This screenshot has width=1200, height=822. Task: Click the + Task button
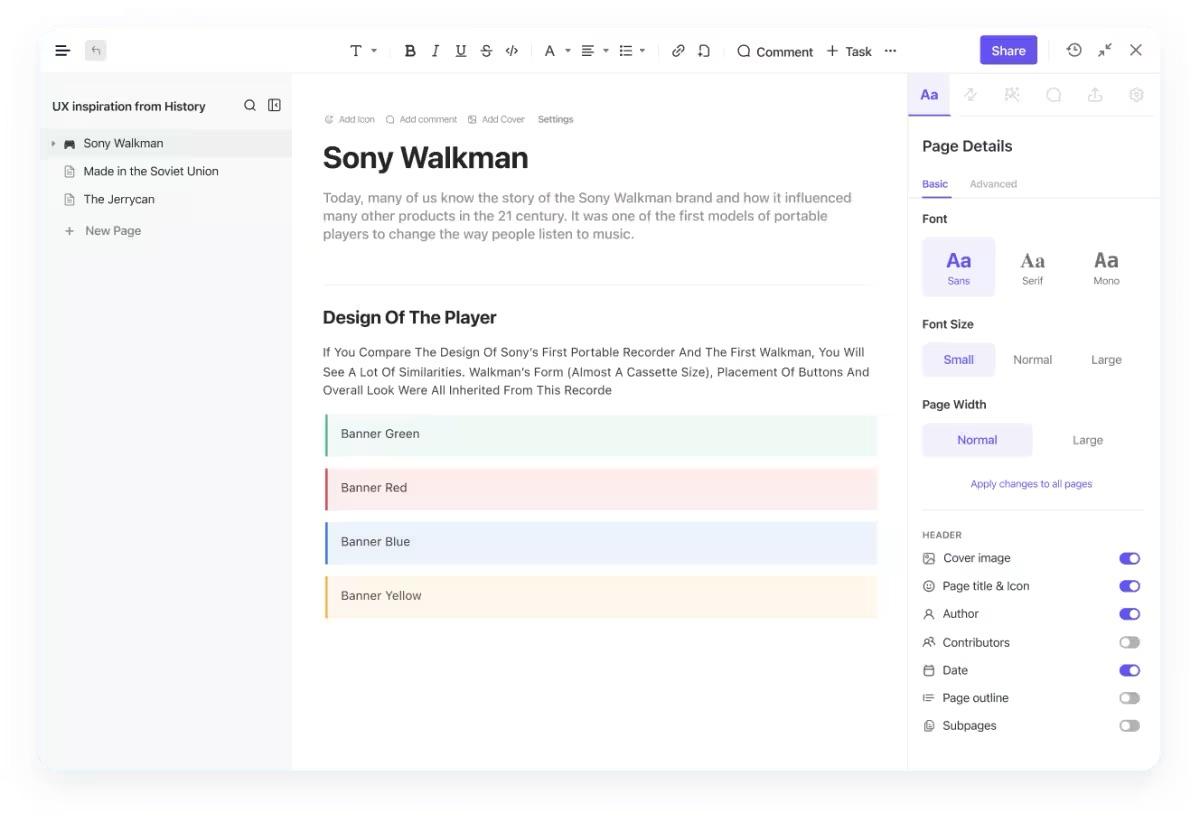pos(849,51)
